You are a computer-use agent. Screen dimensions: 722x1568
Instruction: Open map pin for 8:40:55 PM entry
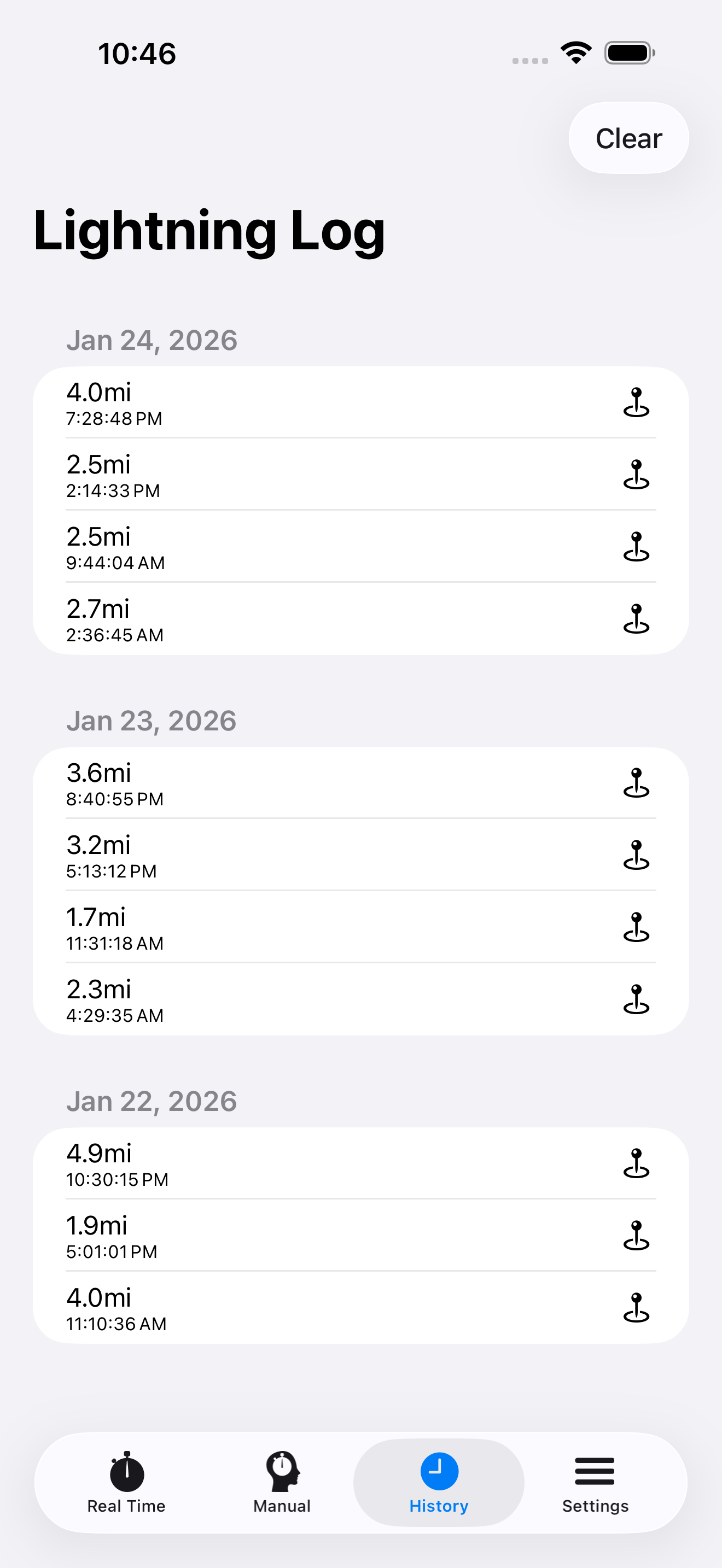(636, 783)
